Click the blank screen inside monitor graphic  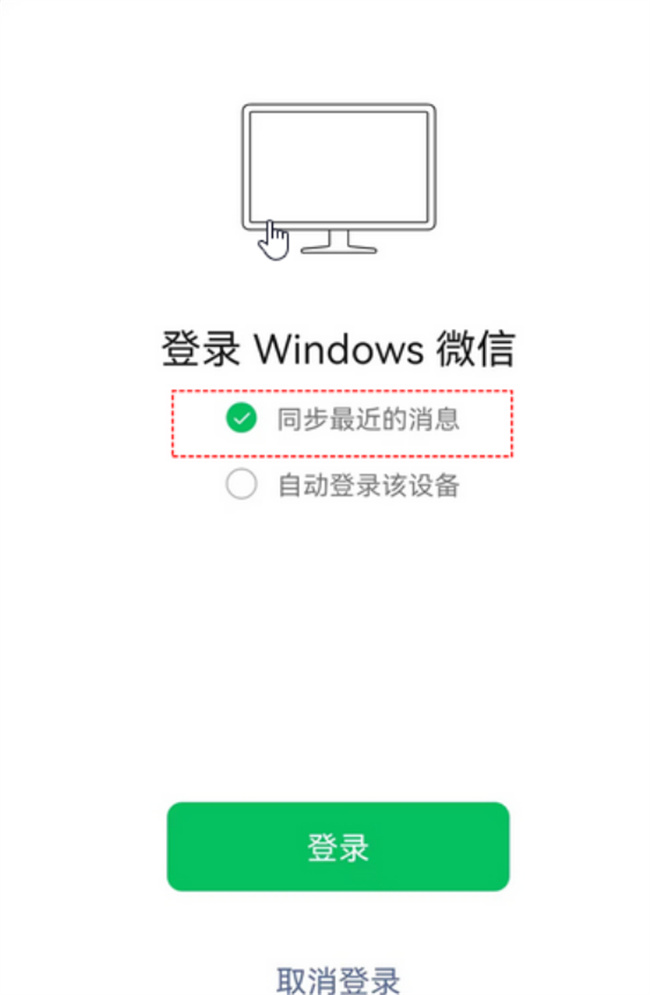[x=338, y=167]
